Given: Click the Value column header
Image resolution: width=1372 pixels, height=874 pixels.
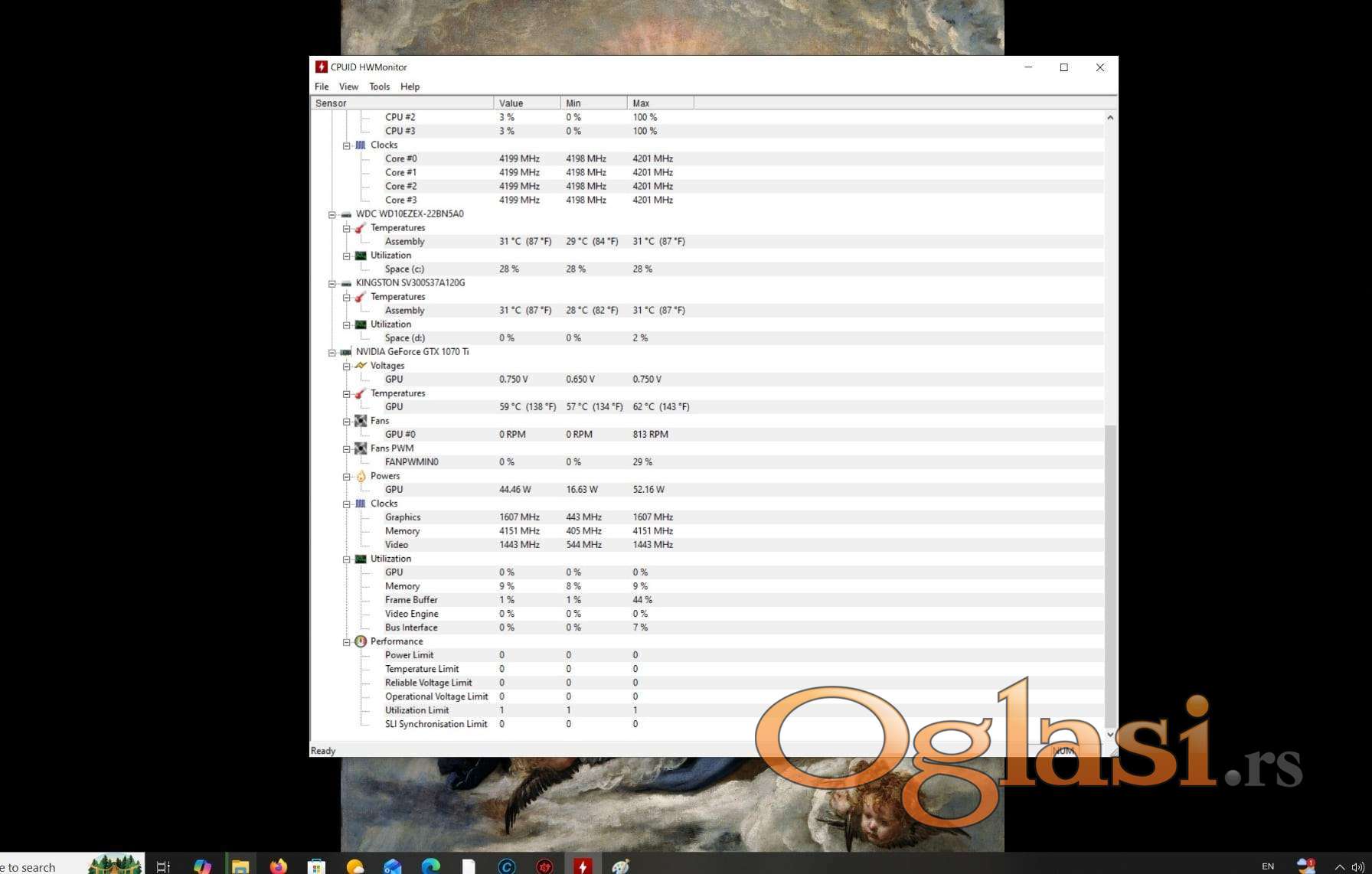Looking at the screenshot, I should point(527,103).
